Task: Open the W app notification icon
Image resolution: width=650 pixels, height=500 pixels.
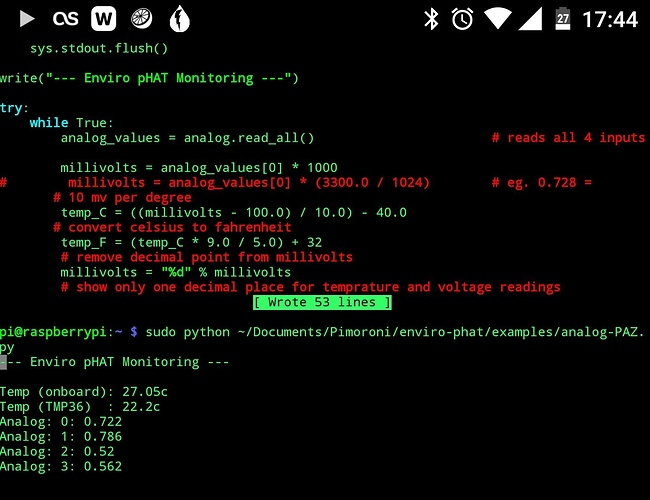Action: (104, 19)
